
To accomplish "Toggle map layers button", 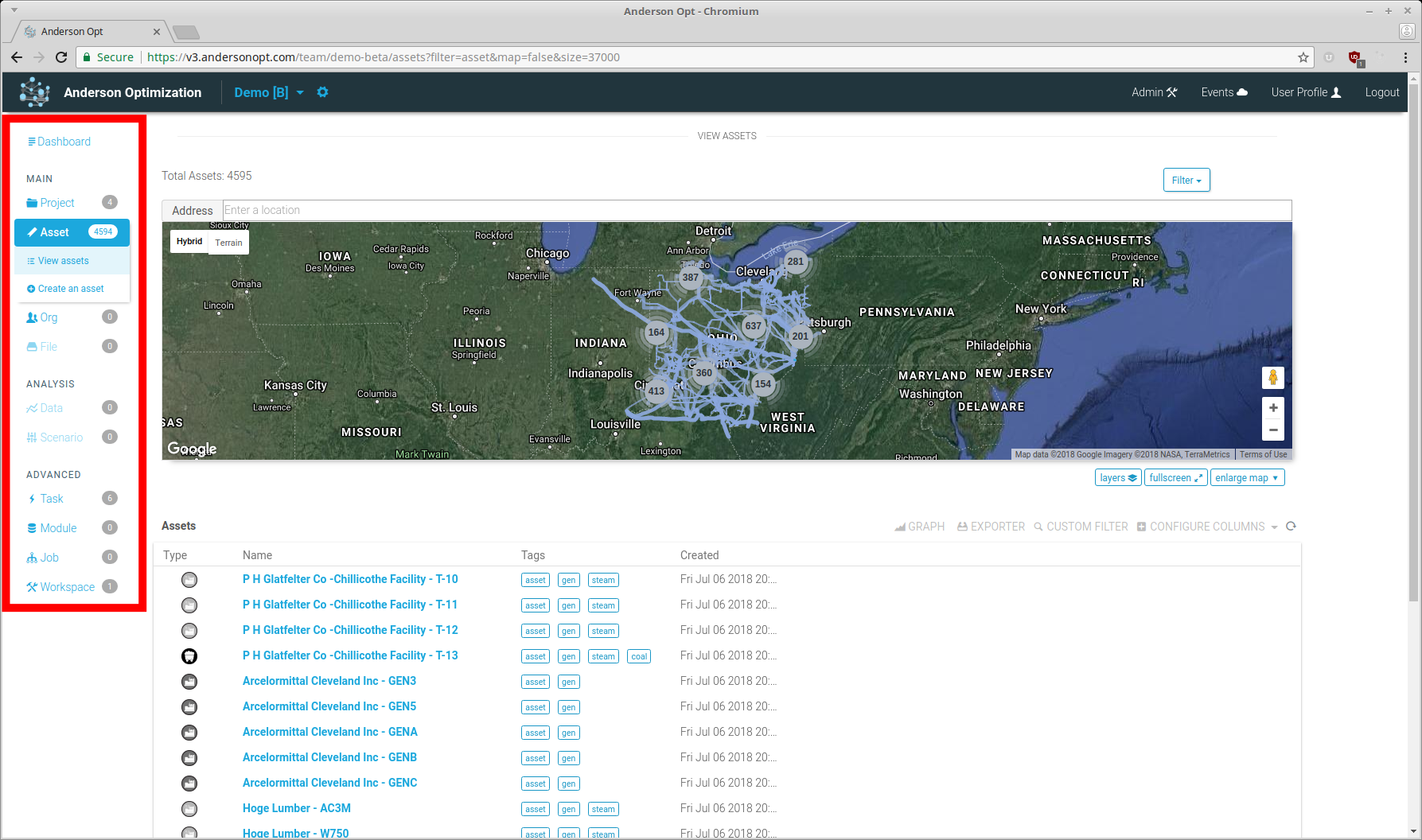I will (x=1118, y=478).
